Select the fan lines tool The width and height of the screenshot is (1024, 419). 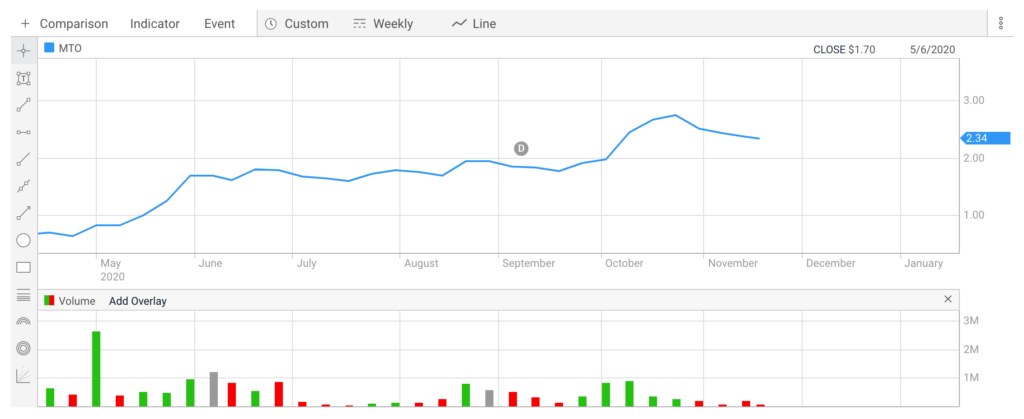coord(24,375)
